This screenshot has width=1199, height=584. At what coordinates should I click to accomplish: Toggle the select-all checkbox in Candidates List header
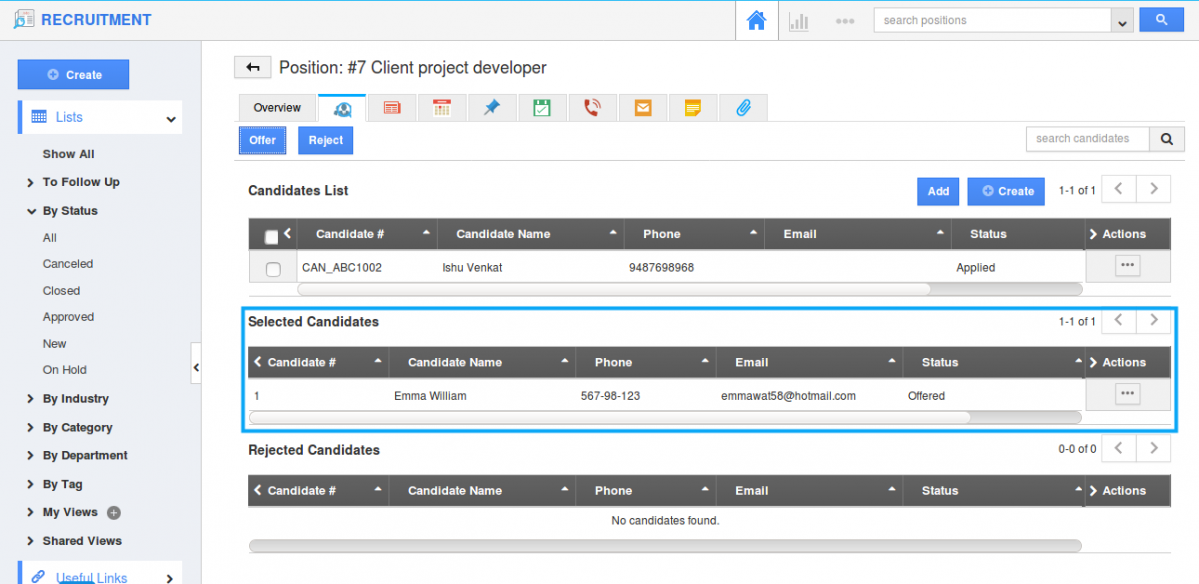pyautogui.click(x=271, y=237)
